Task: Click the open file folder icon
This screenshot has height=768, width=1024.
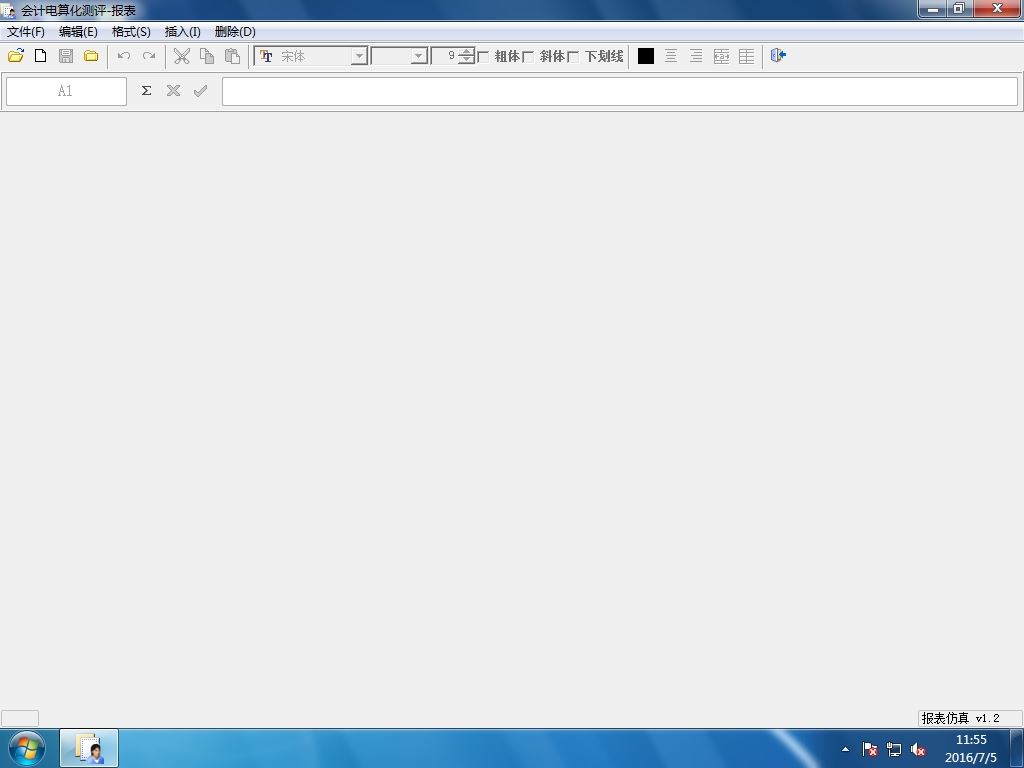Action: [x=16, y=56]
